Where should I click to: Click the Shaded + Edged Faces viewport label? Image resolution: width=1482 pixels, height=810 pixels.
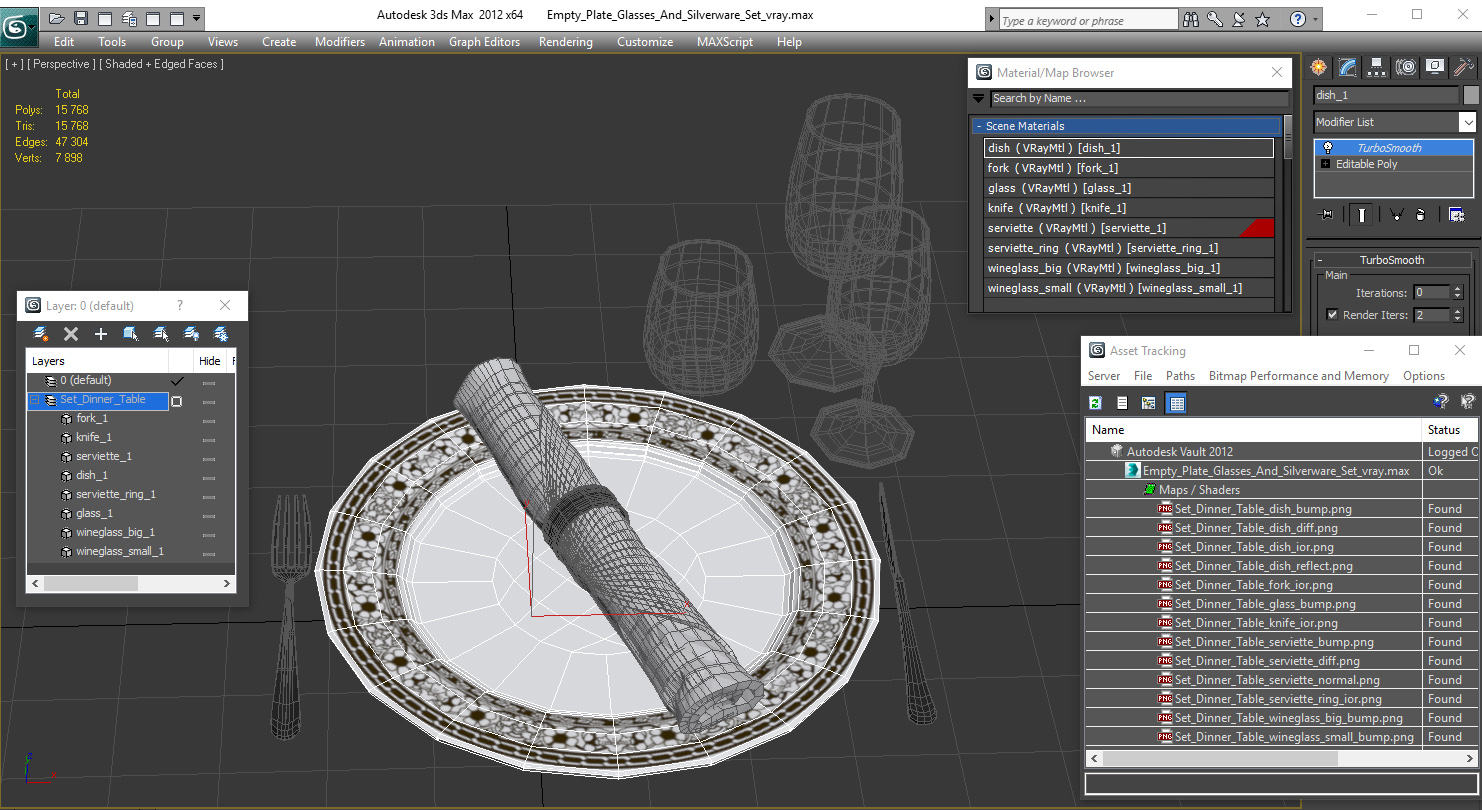tap(161, 64)
